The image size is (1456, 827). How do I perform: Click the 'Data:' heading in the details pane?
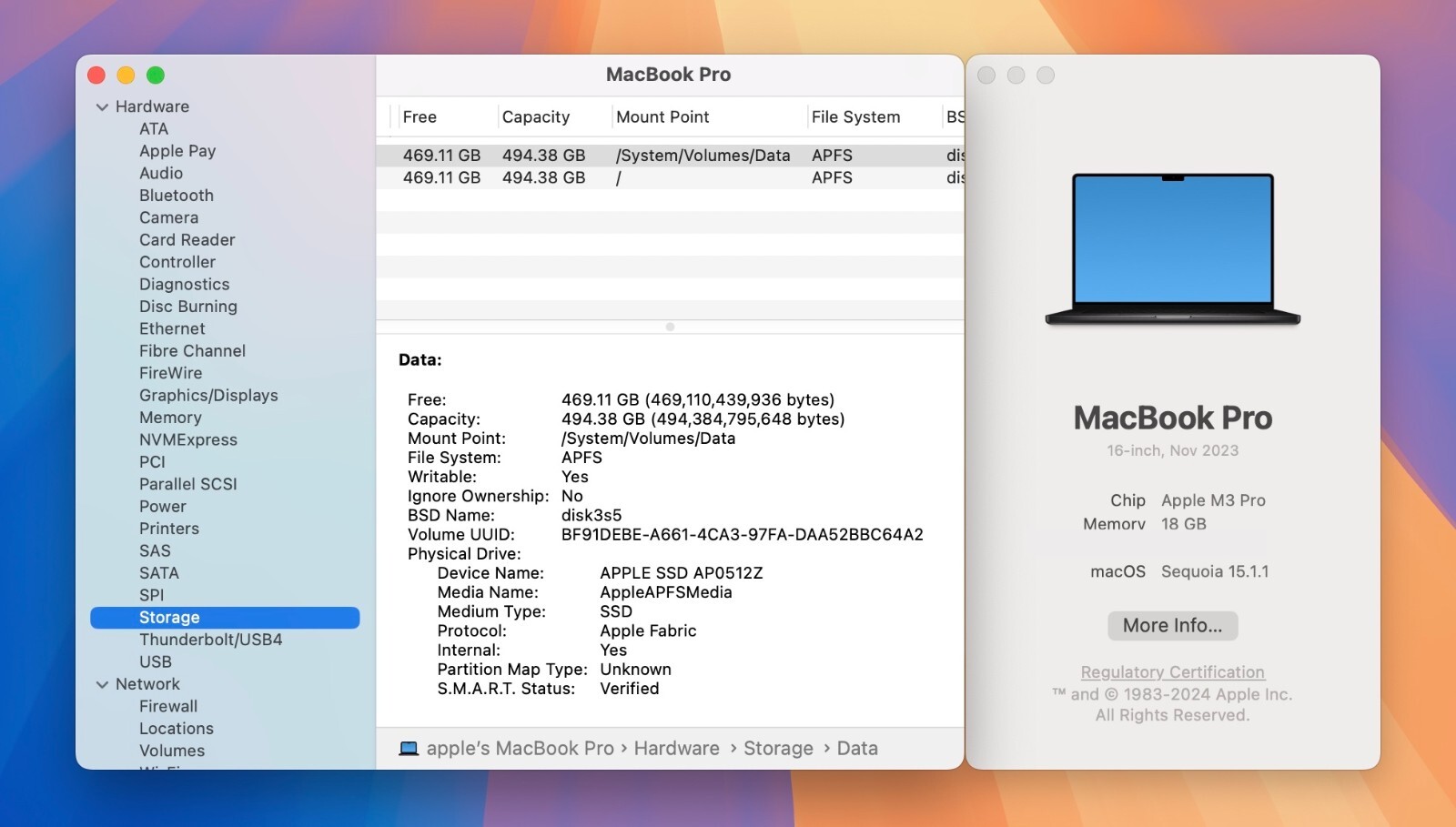[420, 360]
